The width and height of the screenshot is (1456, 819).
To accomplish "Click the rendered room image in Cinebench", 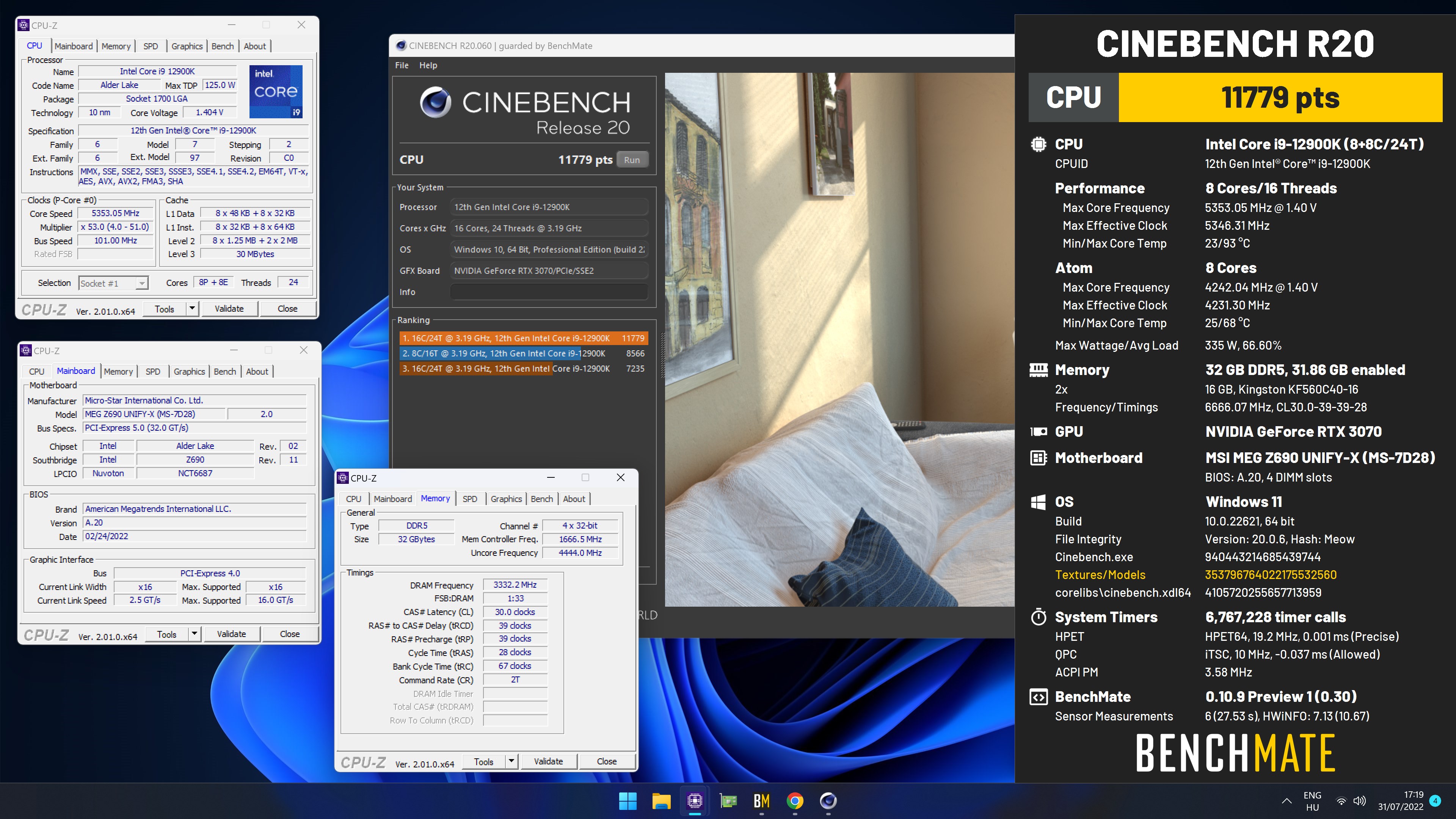I will tap(840, 339).
